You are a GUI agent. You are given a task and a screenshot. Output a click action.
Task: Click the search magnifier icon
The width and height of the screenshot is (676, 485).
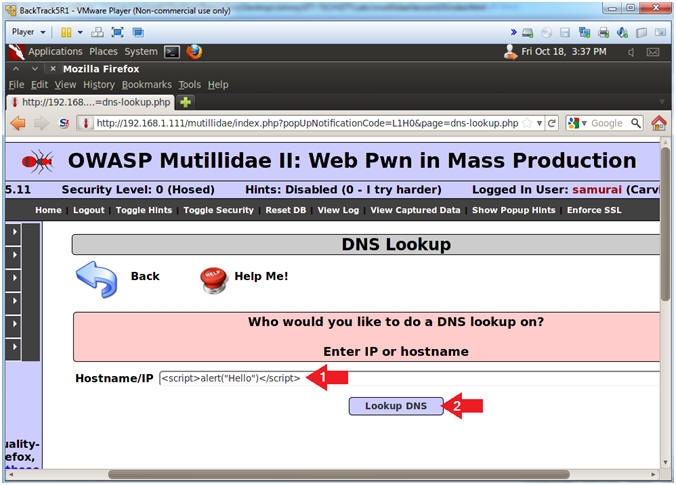pos(635,123)
